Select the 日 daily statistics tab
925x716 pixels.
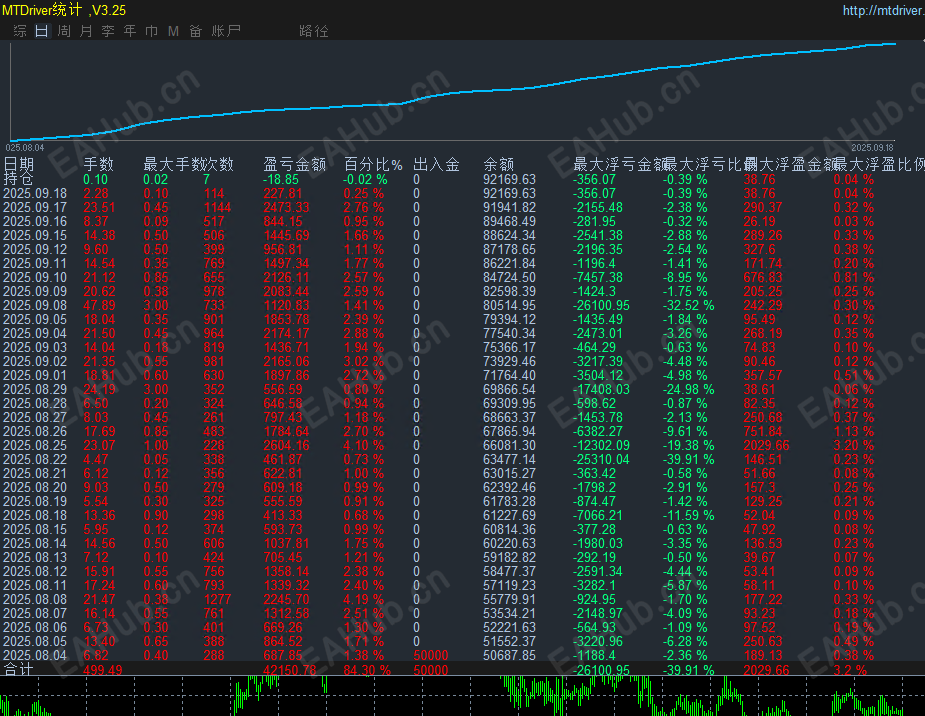click(41, 31)
